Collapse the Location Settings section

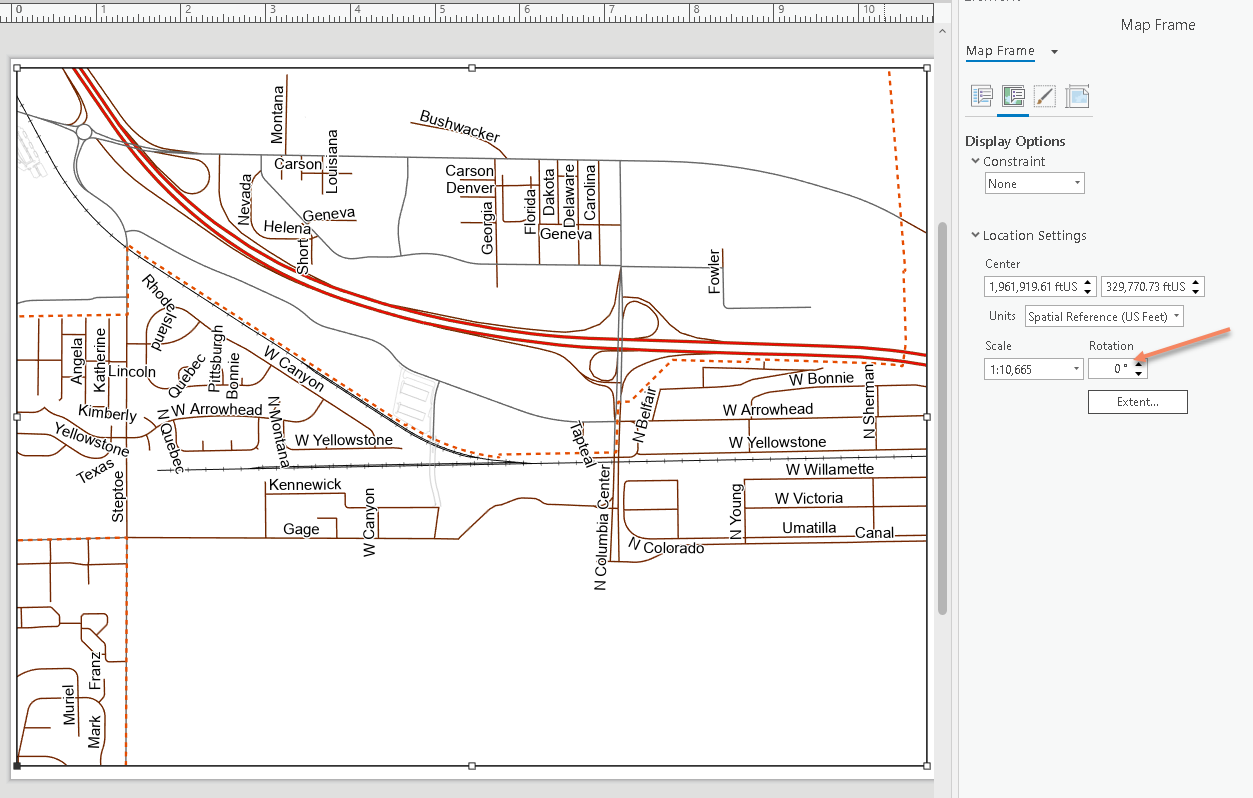pos(975,235)
